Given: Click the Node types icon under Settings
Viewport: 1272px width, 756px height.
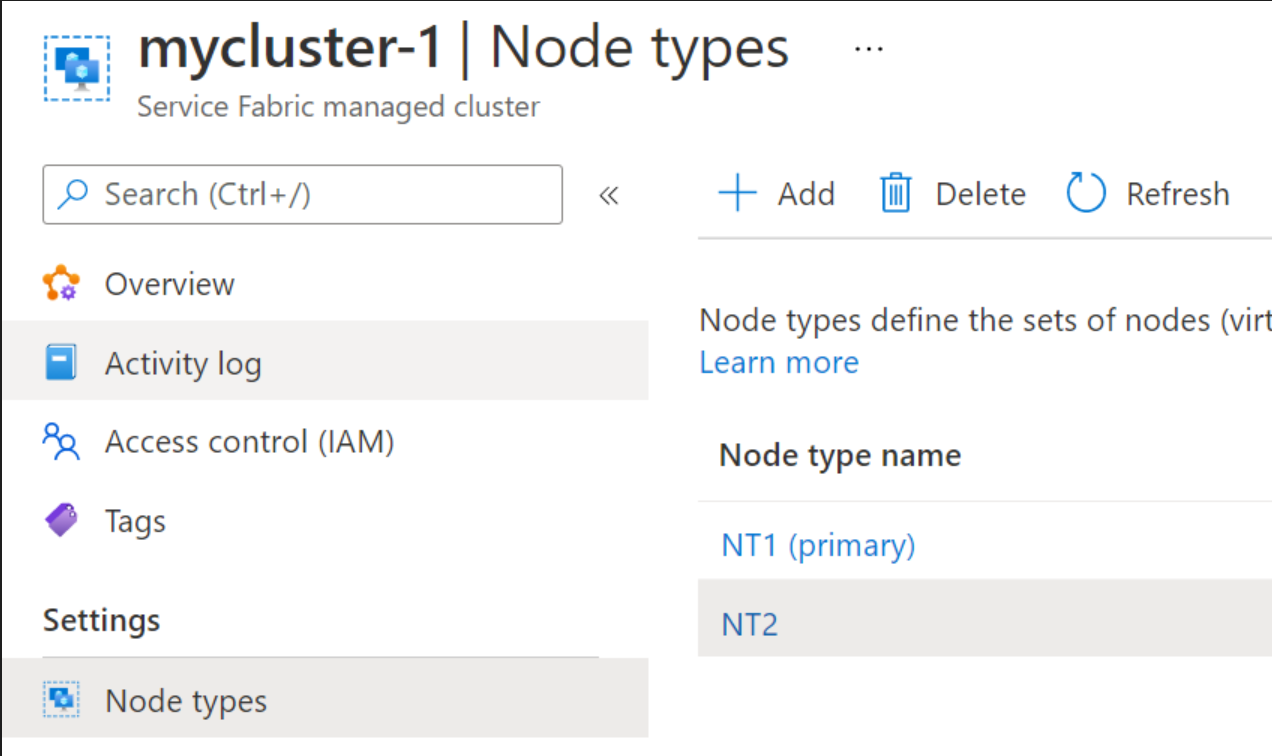Looking at the screenshot, I should [62, 700].
